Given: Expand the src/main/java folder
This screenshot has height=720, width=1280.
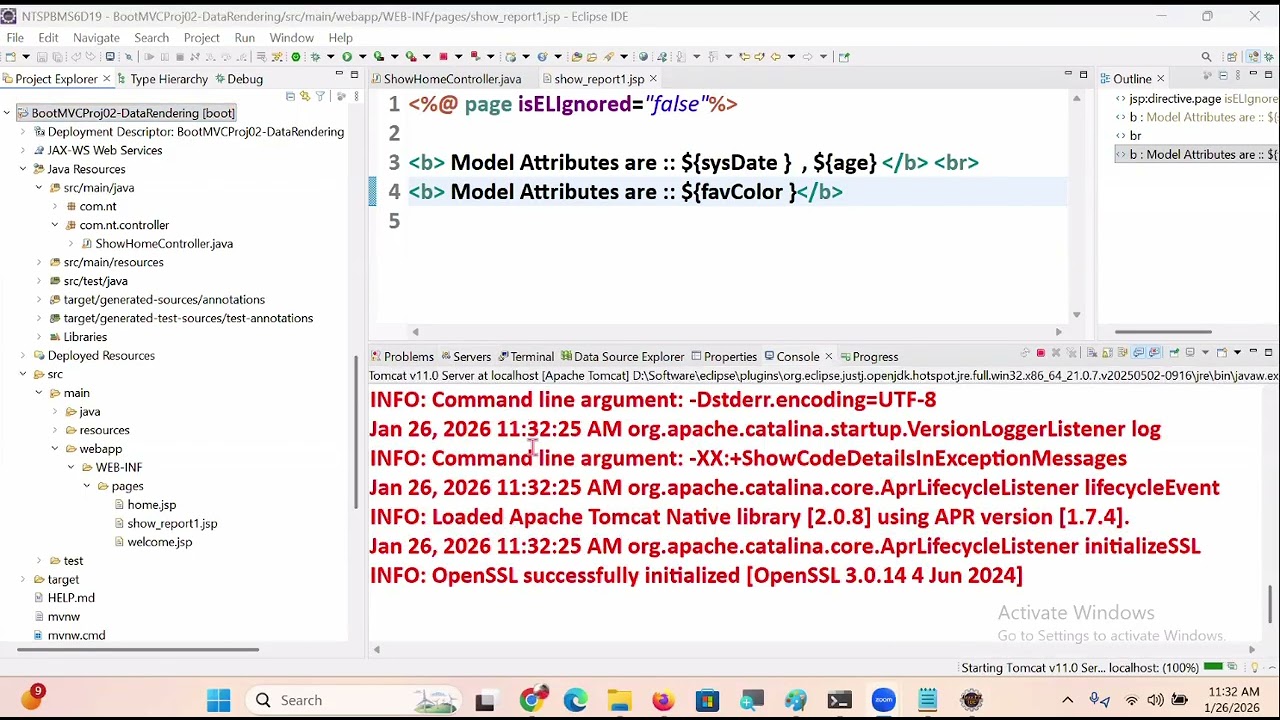Looking at the screenshot, I should point(39,188).
